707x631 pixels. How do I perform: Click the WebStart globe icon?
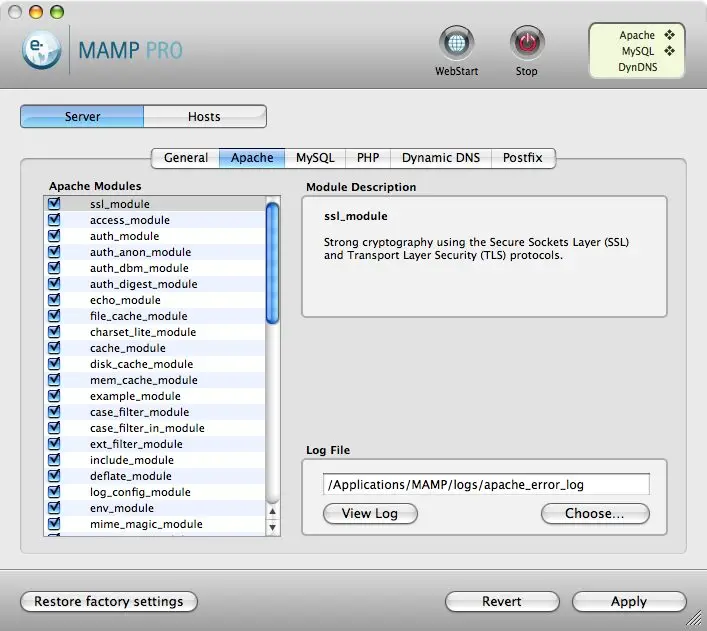pos(456,43)
